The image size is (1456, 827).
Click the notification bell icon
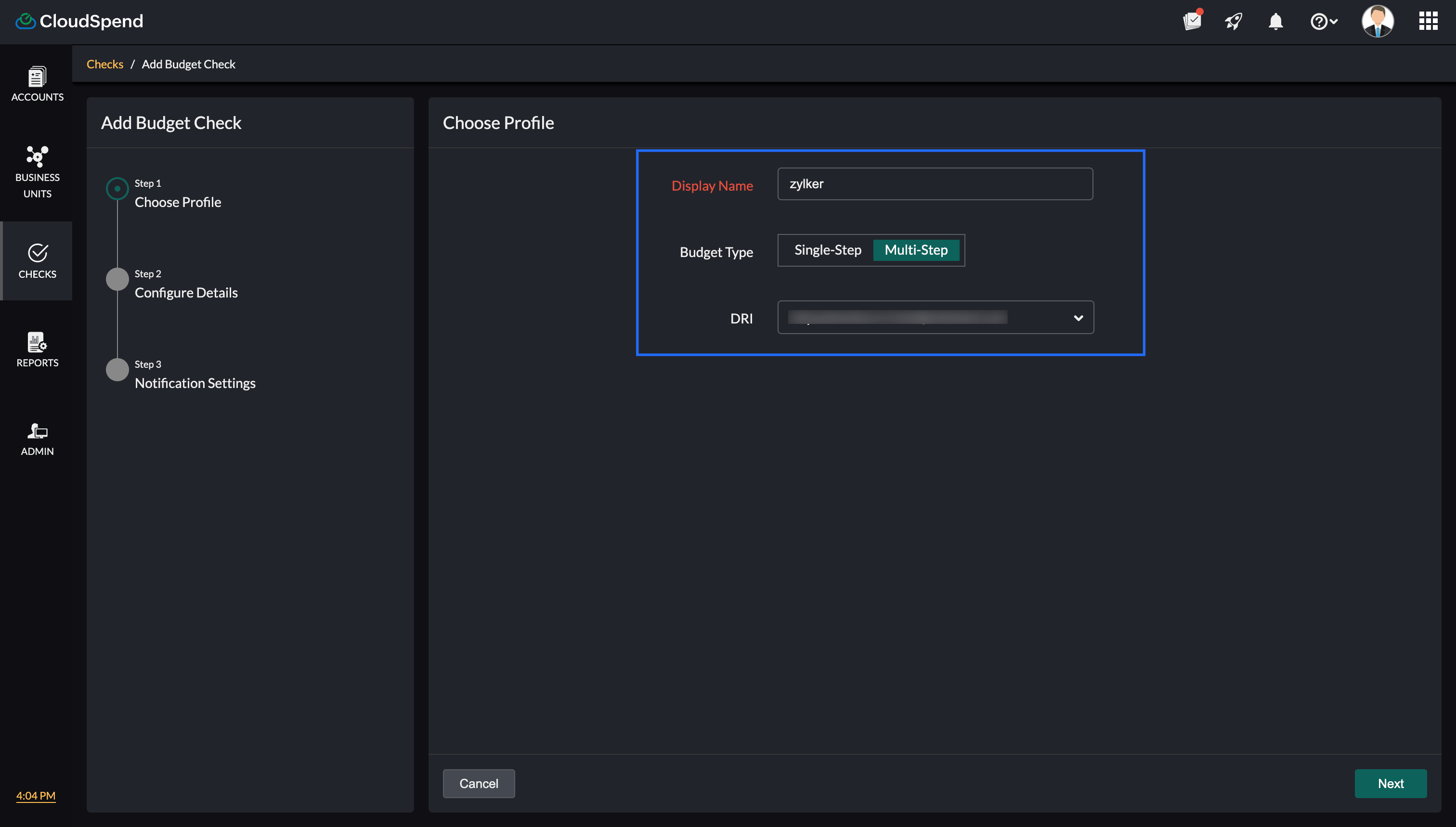click(1275, 22)
